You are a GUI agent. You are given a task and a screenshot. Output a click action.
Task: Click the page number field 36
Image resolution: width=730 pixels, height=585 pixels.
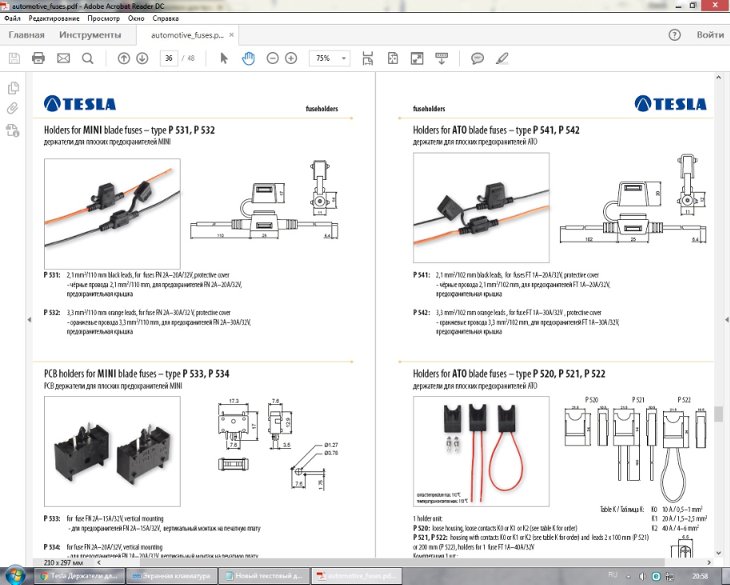click(x=169, y=58)
